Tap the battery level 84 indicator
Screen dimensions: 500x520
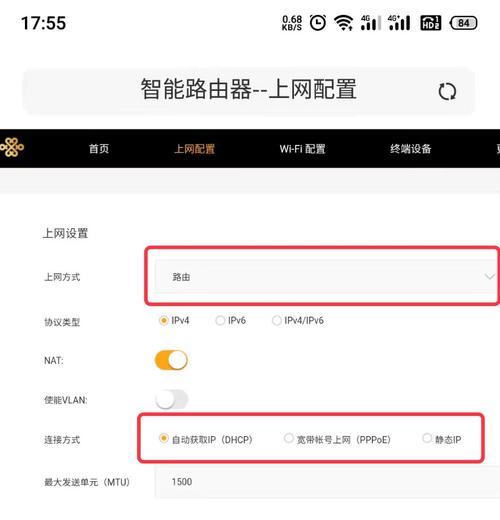coord(463,23)
